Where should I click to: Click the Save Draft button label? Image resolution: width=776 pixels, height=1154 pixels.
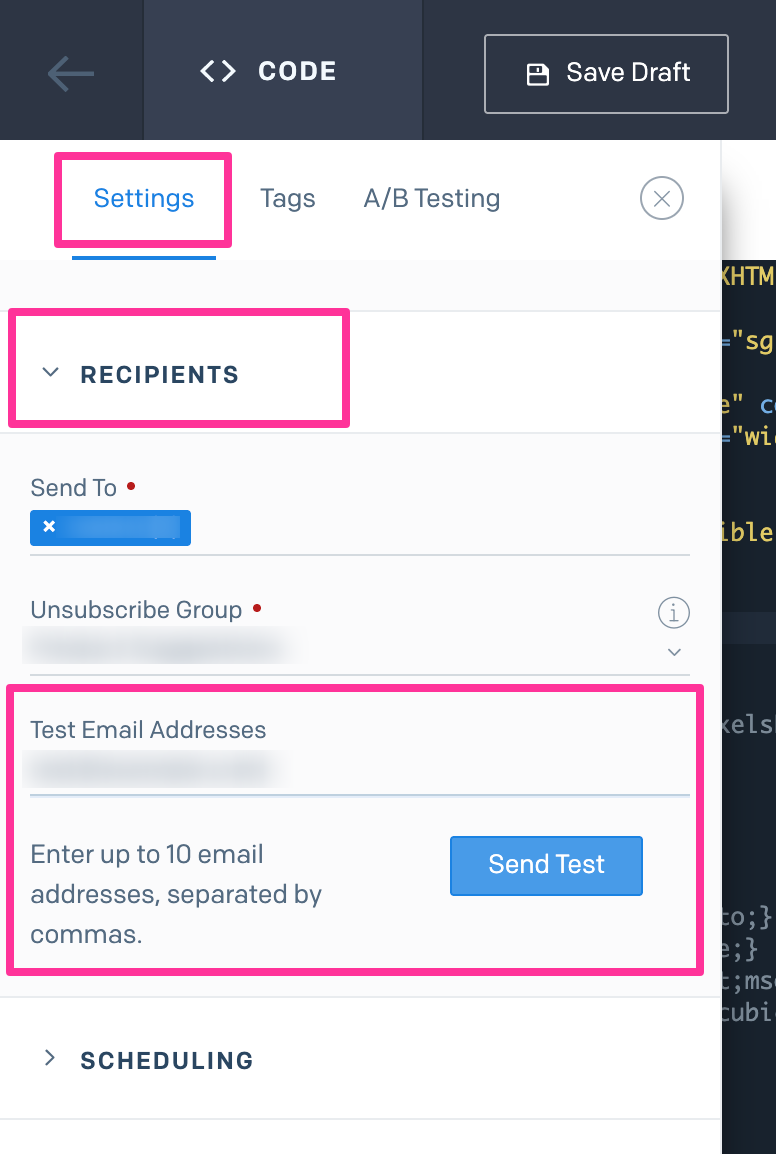coord(628,73)
